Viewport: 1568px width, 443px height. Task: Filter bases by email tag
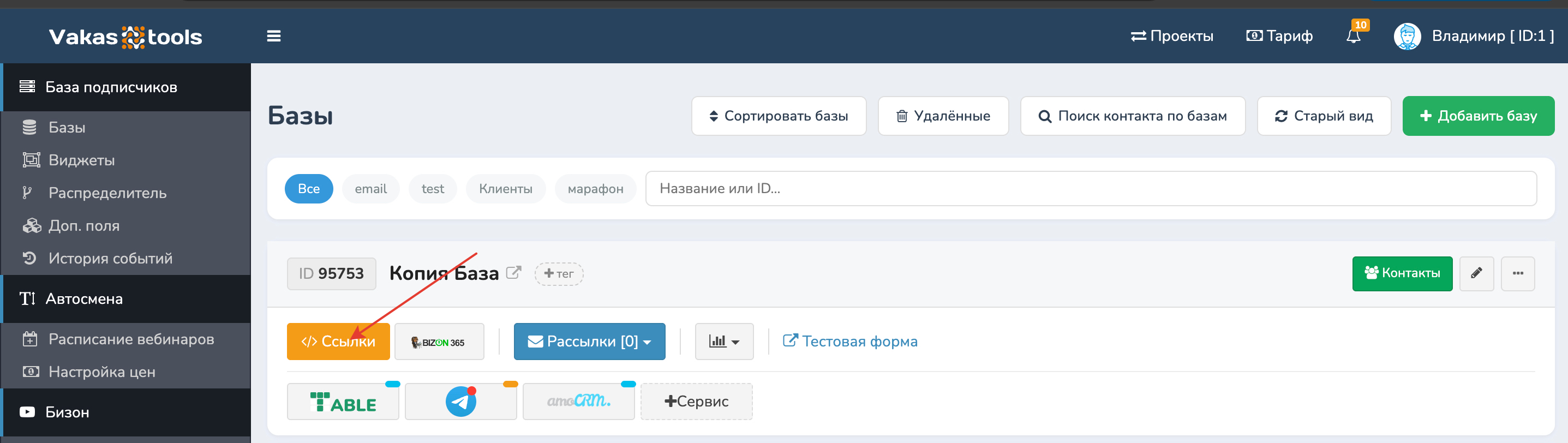tap(370, 189)
